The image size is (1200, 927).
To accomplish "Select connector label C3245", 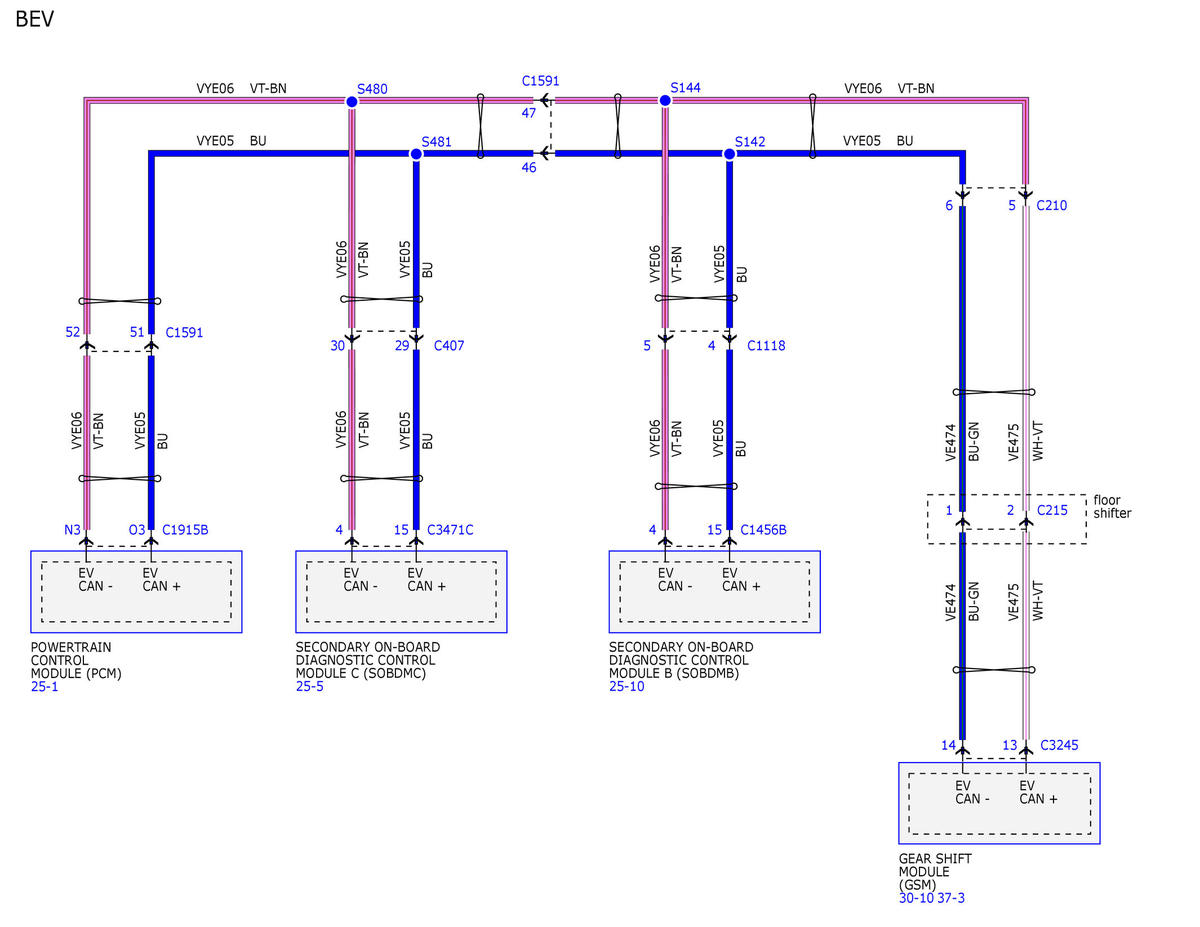I will click(x=1059, y=745).
